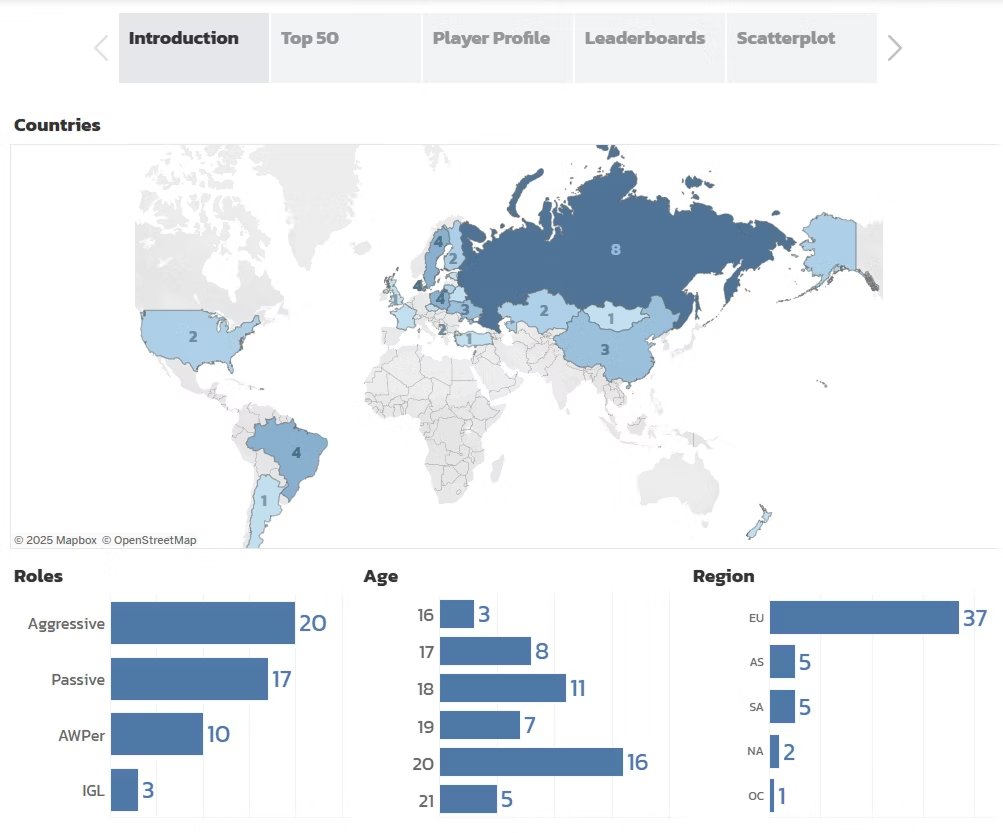This screenshot has width=1003, height=833.
Task: Click the age 19 bar
Action: (x=480, y=726)
